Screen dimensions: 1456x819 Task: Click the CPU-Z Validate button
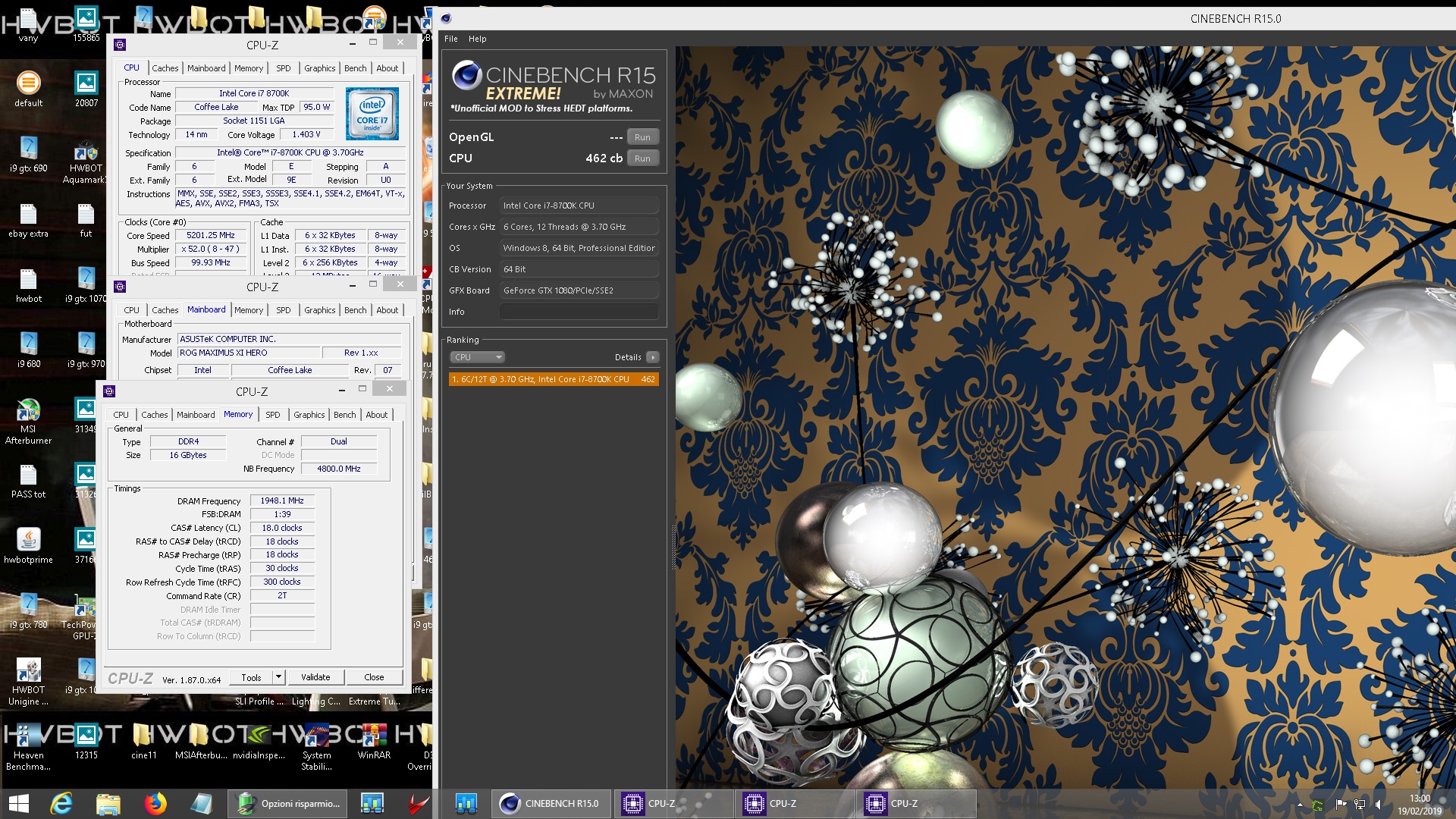click(315, 677)
